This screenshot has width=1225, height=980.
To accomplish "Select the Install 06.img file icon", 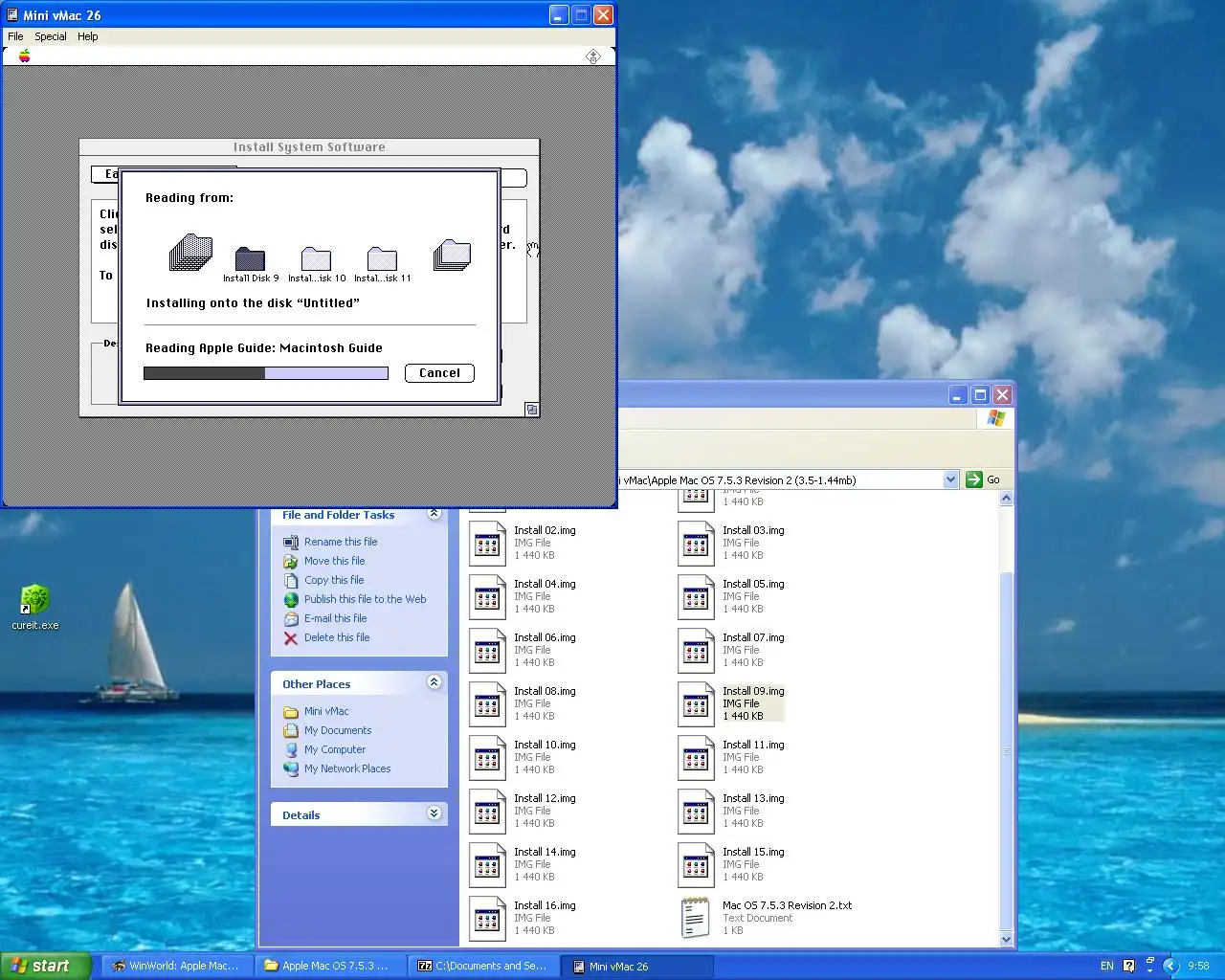I will pos(487,650).
